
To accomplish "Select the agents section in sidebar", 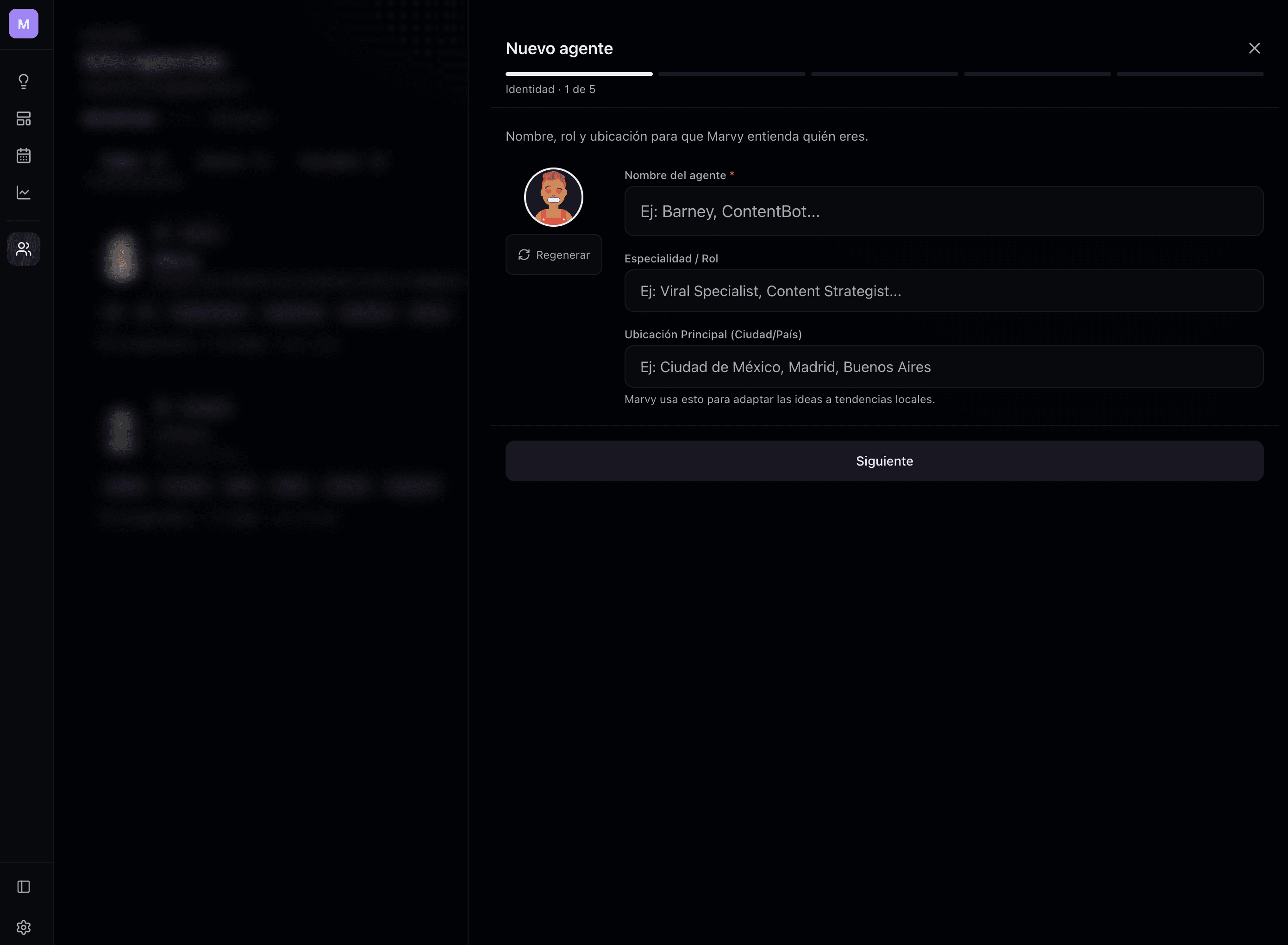I will 23,248.
